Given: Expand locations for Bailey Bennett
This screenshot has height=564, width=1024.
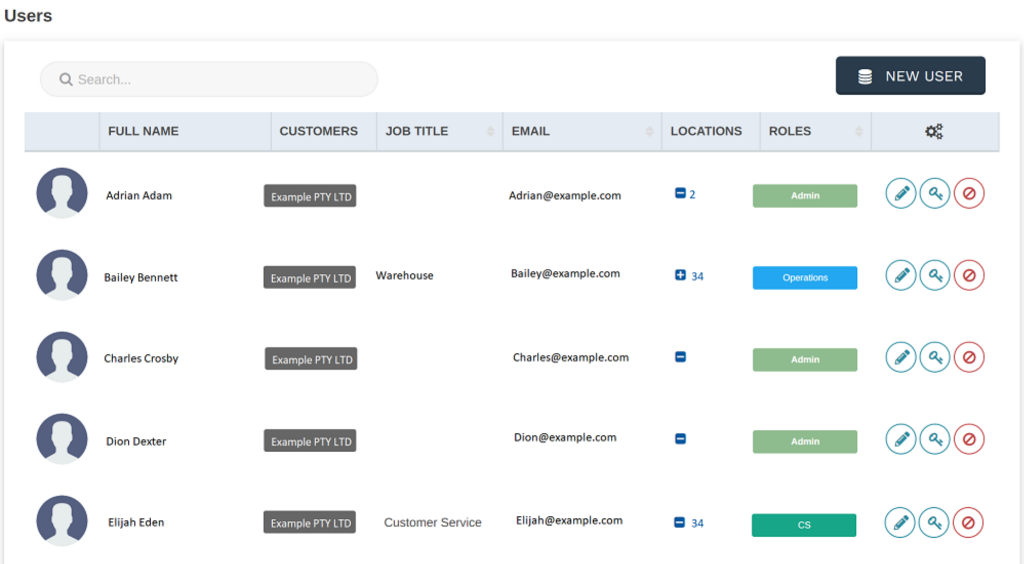Looking at the screenshot, I should point(680,275).
